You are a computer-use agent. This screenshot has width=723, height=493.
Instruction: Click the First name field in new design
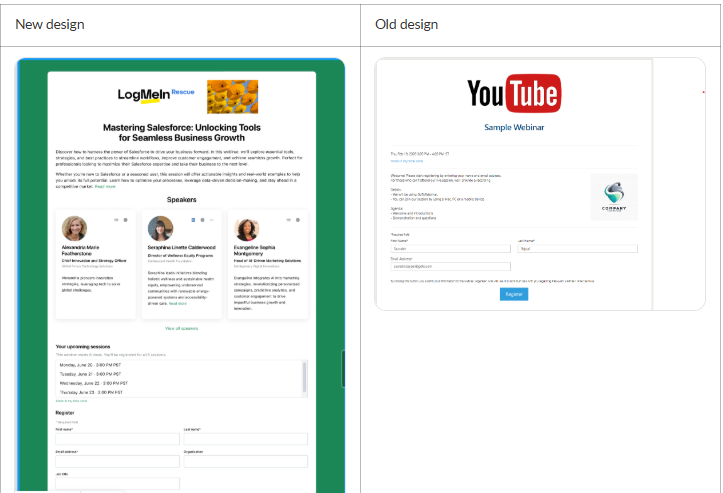click(117, 438)
